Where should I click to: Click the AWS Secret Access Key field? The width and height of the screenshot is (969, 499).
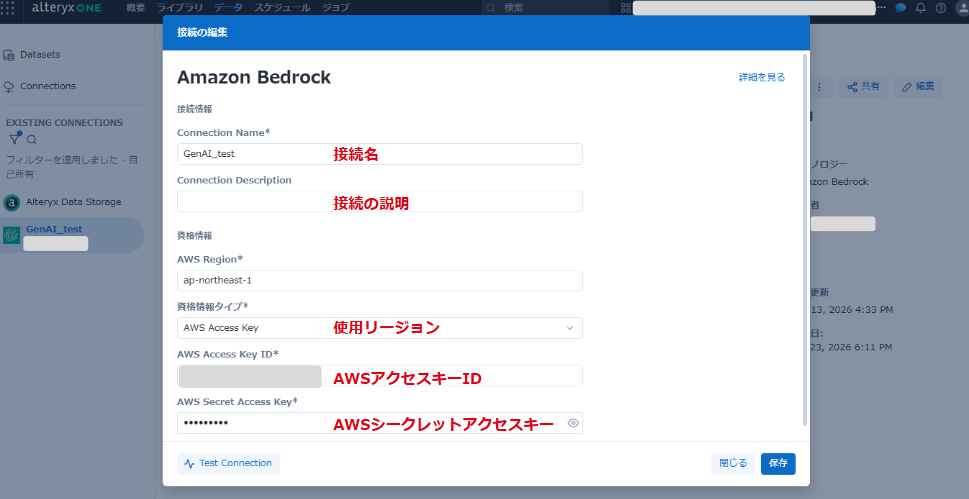coord(379,423)
